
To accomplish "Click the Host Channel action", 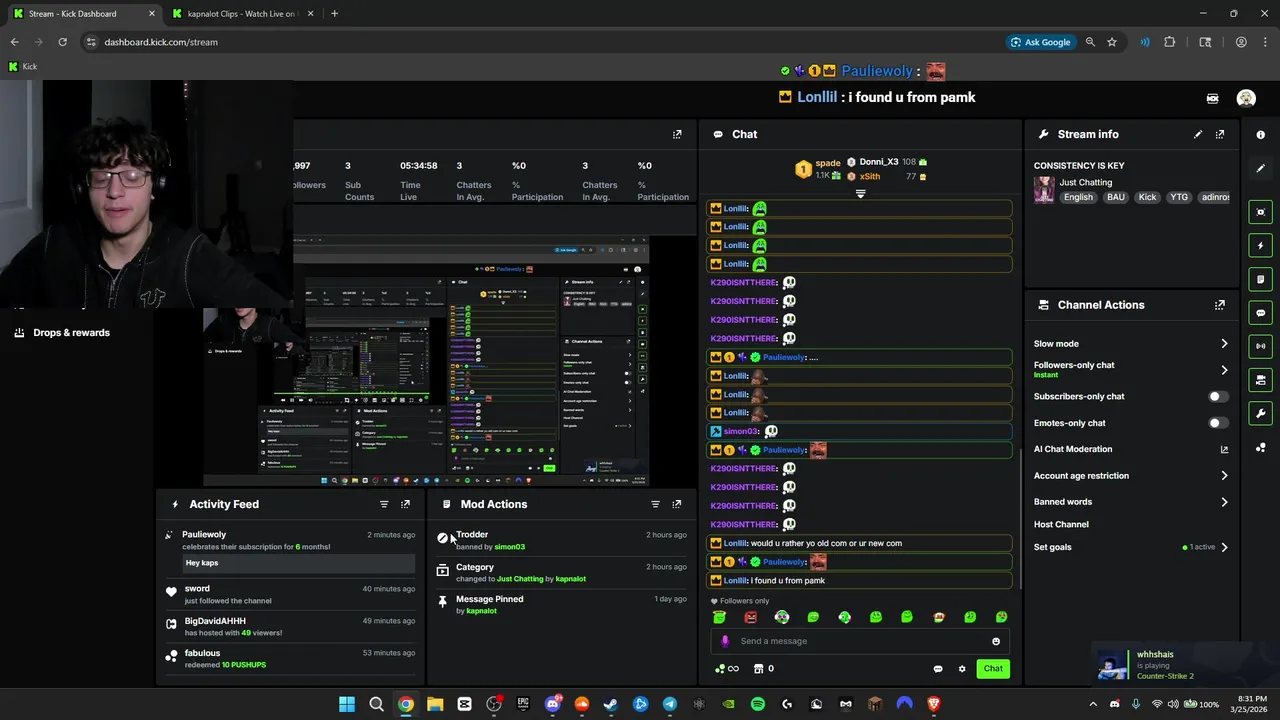I will point(1061,524).
